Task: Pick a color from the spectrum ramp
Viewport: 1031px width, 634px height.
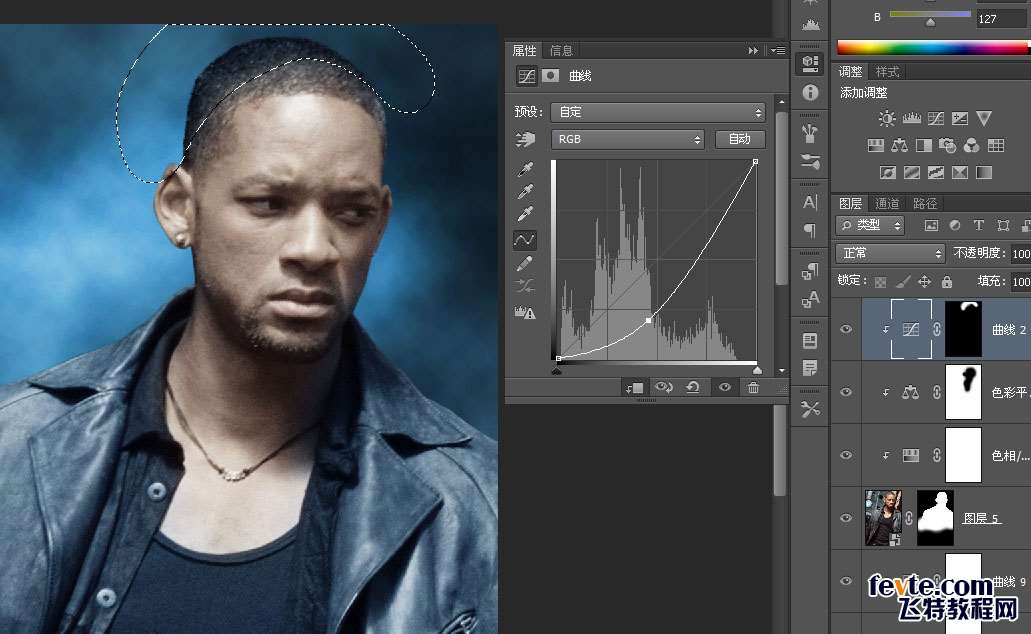Action: pos(934,47)
